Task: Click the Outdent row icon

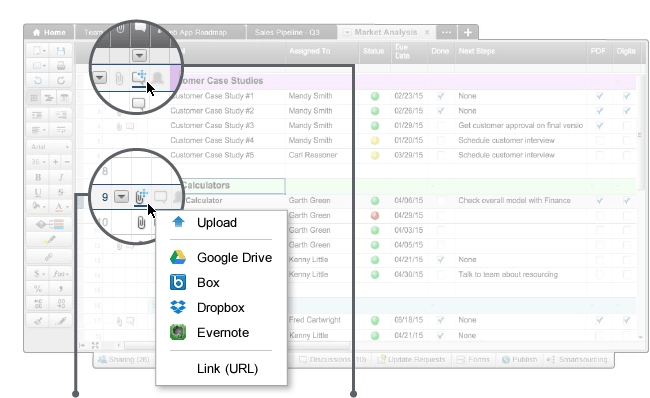Action: 37,115
